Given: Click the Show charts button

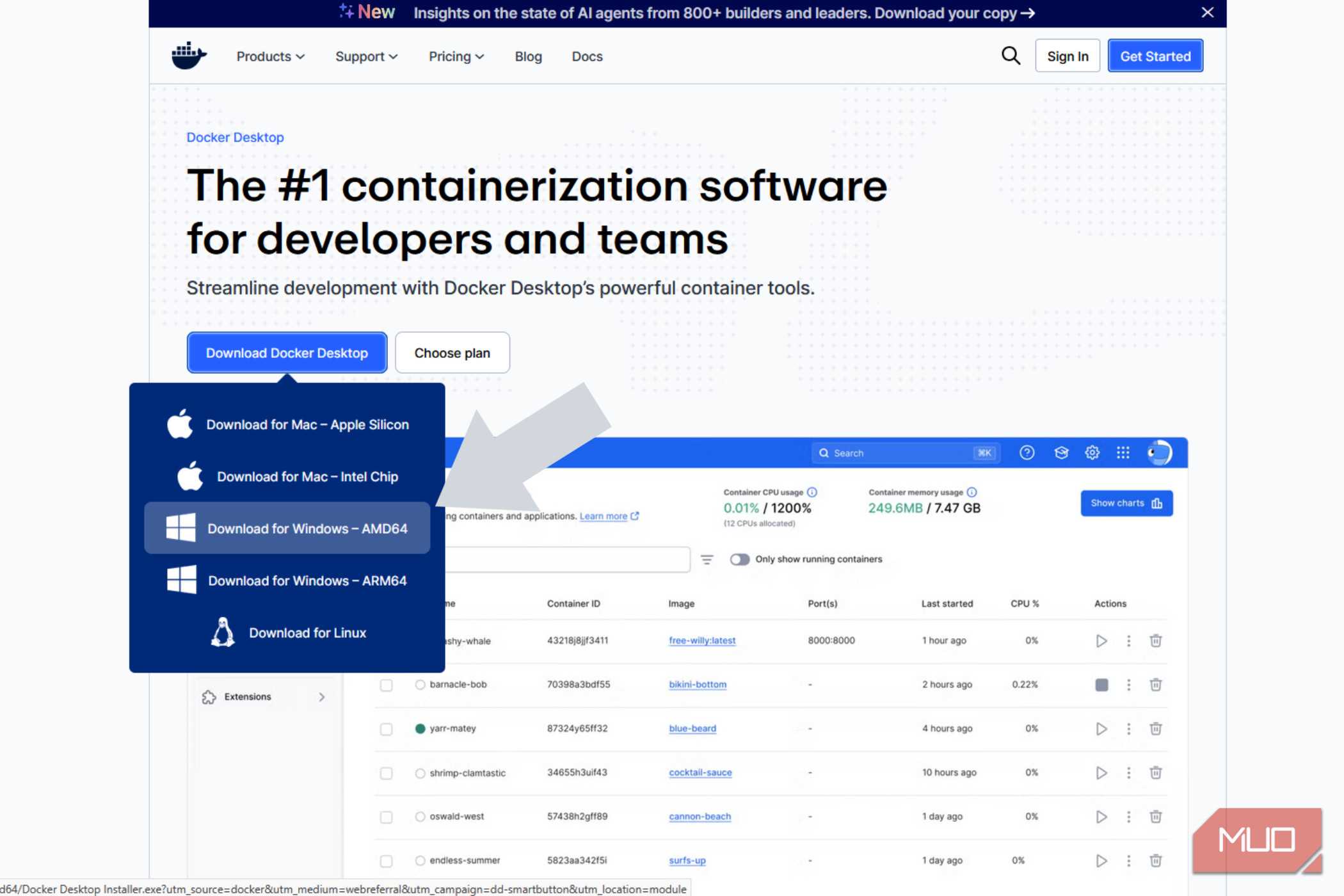Looking at the screenshot, I should 1126,504.
